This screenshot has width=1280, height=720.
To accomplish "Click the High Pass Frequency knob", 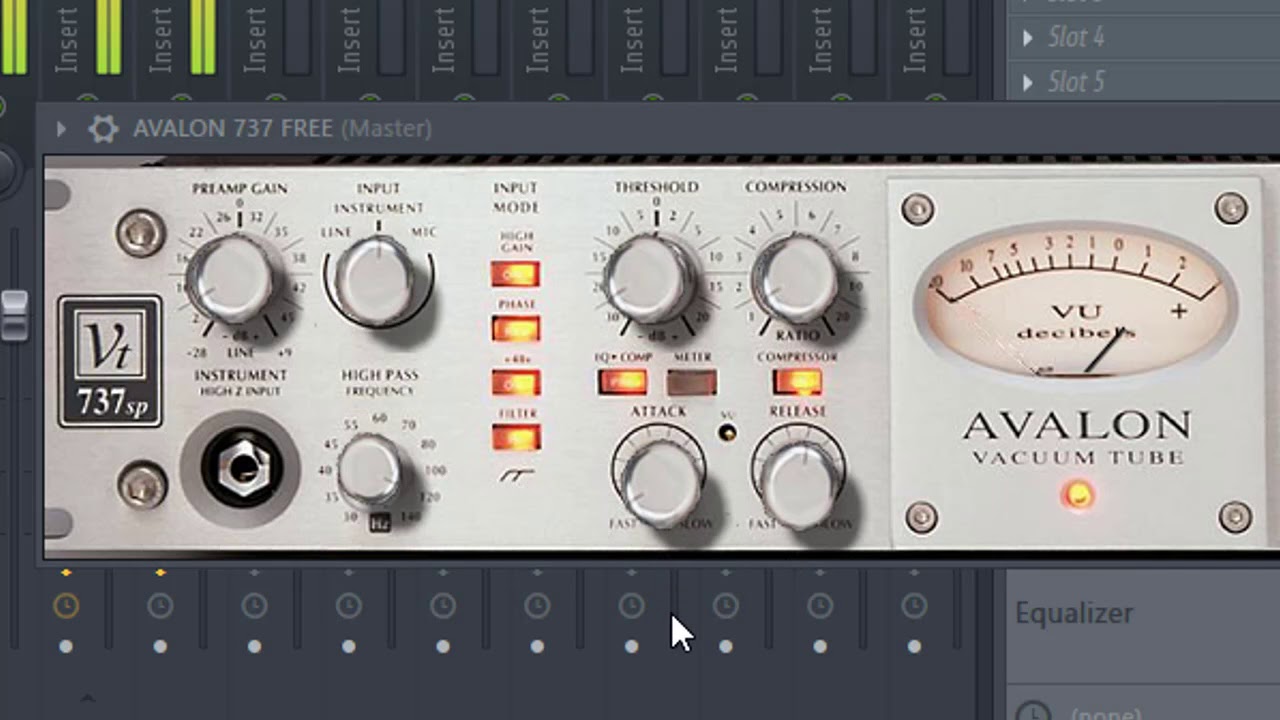I will click(x=369, y=470).
